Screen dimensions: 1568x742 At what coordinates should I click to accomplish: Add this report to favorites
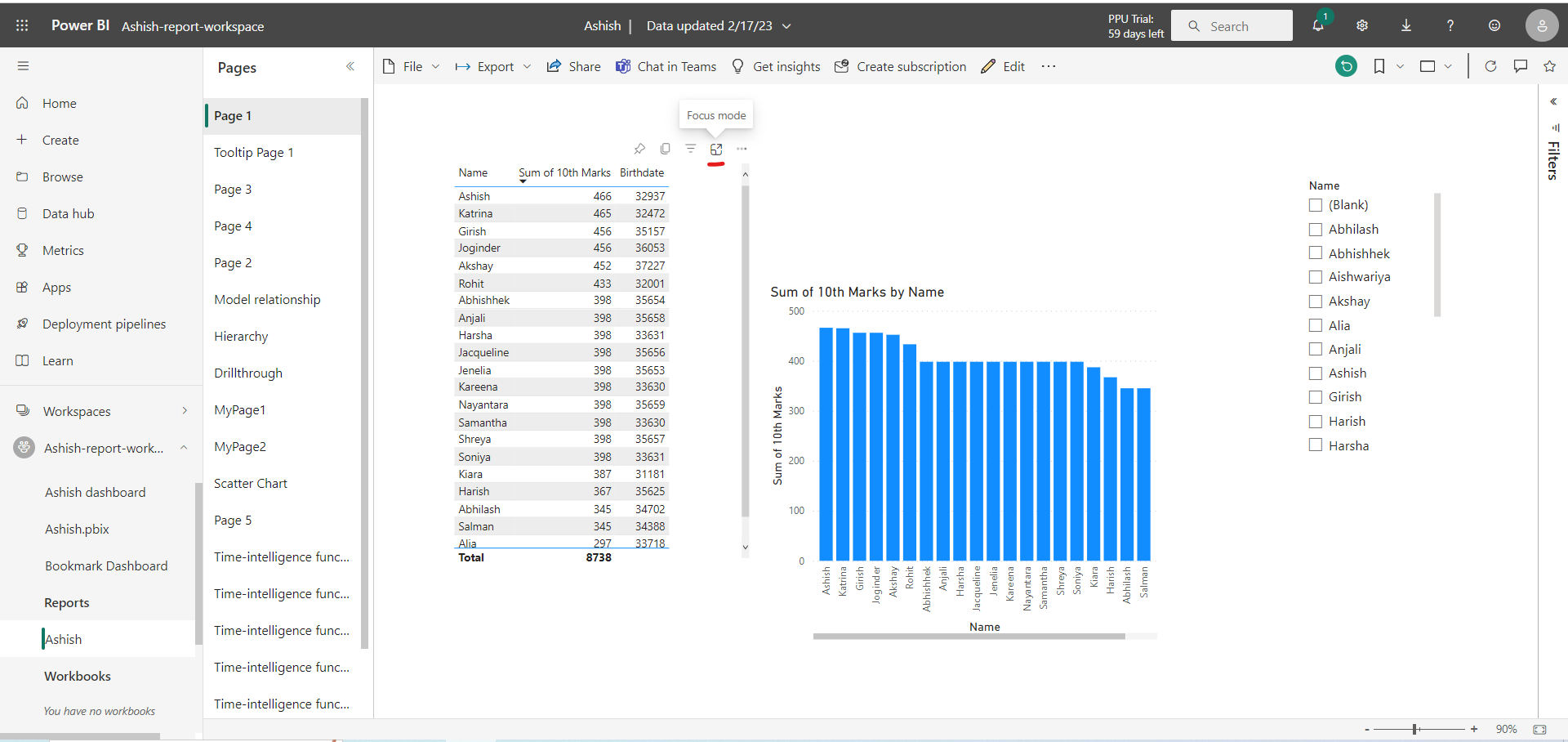[x=1549, y=66]
